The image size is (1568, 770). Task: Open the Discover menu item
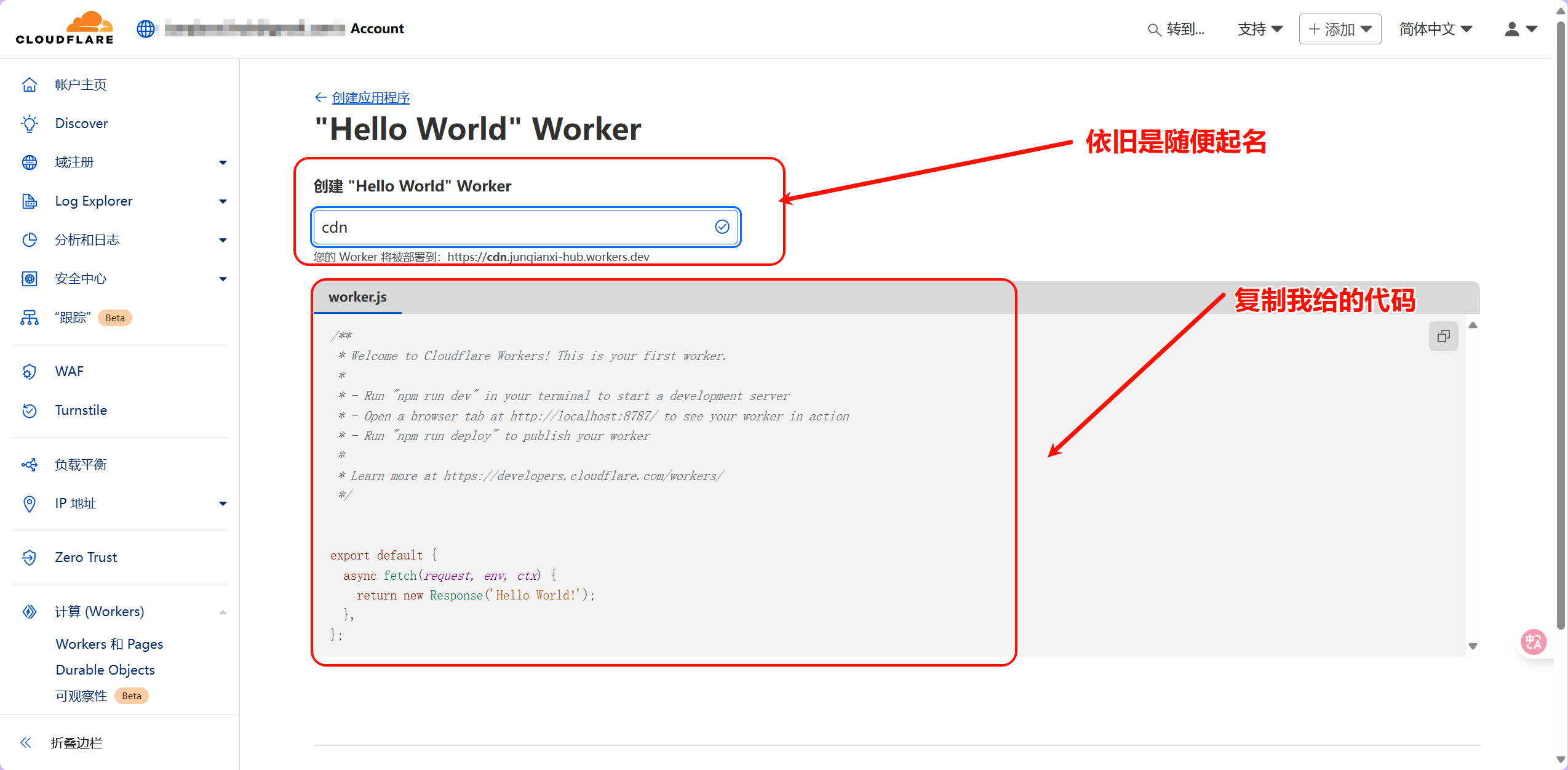click(x=81, y=124)
